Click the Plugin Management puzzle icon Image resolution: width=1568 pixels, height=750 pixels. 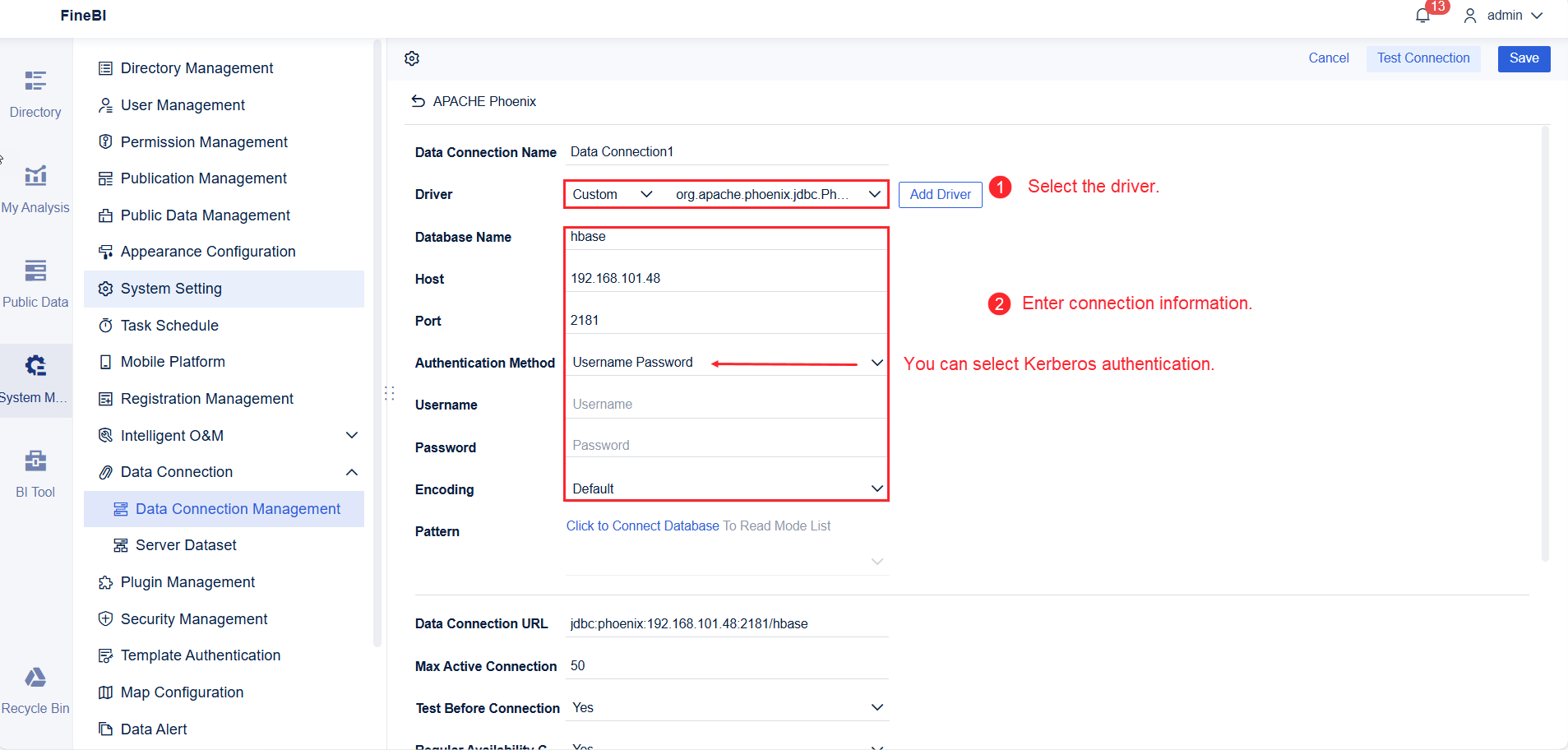(105, 582)
